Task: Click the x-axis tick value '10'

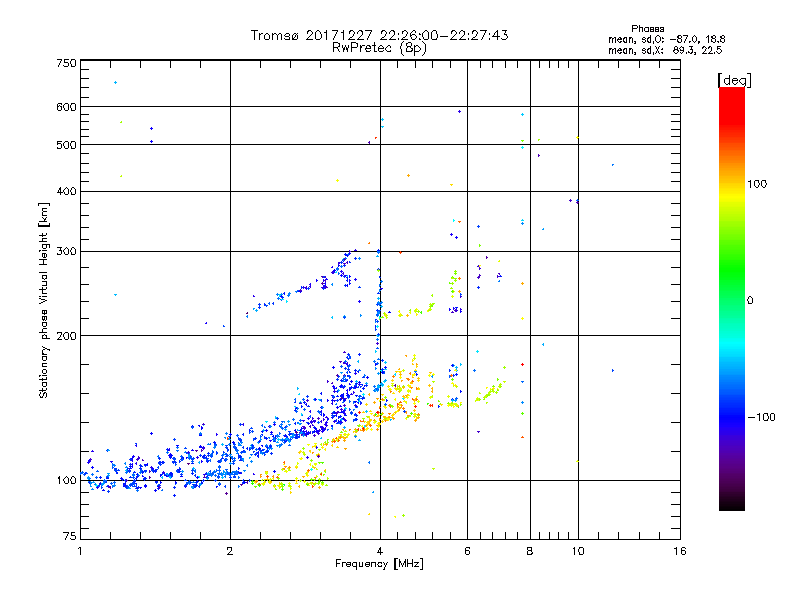Action: coord(578,551)
